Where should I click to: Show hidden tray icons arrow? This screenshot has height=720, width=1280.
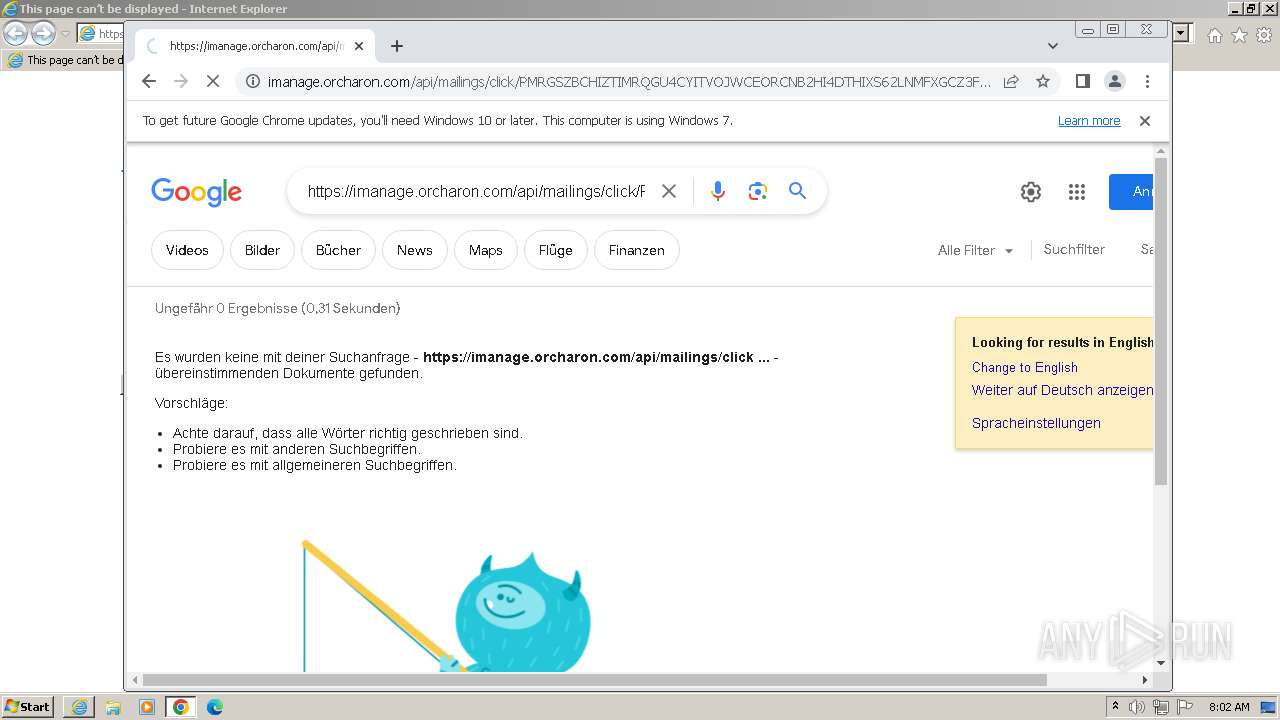(1116, 707)
